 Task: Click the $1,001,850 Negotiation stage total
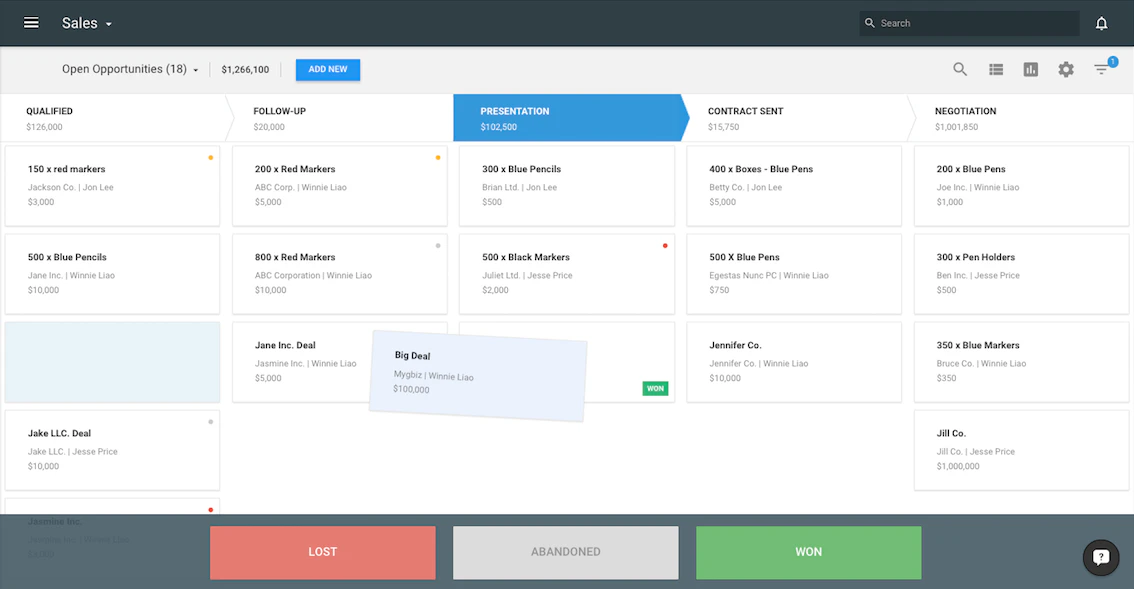point(956,127)
